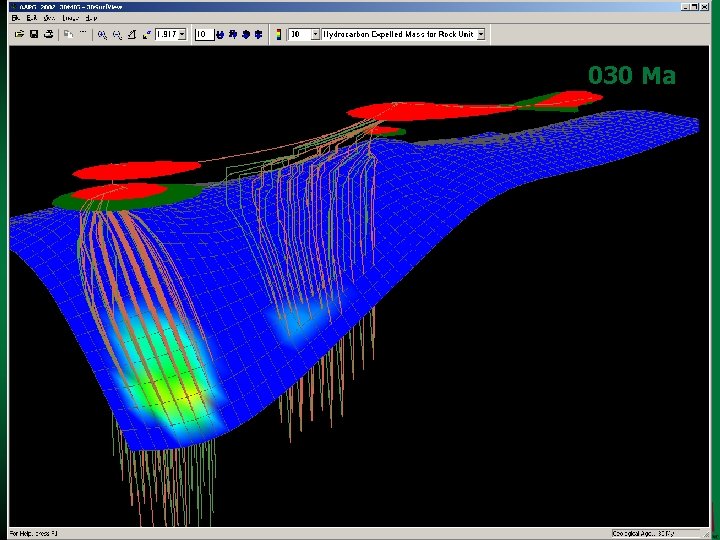Image resolution: width=720 pixels, height=540 pixels.
Task: Click the Zoom Out magnifier icon
Action: pyautogui.click(x=118, y=34)
